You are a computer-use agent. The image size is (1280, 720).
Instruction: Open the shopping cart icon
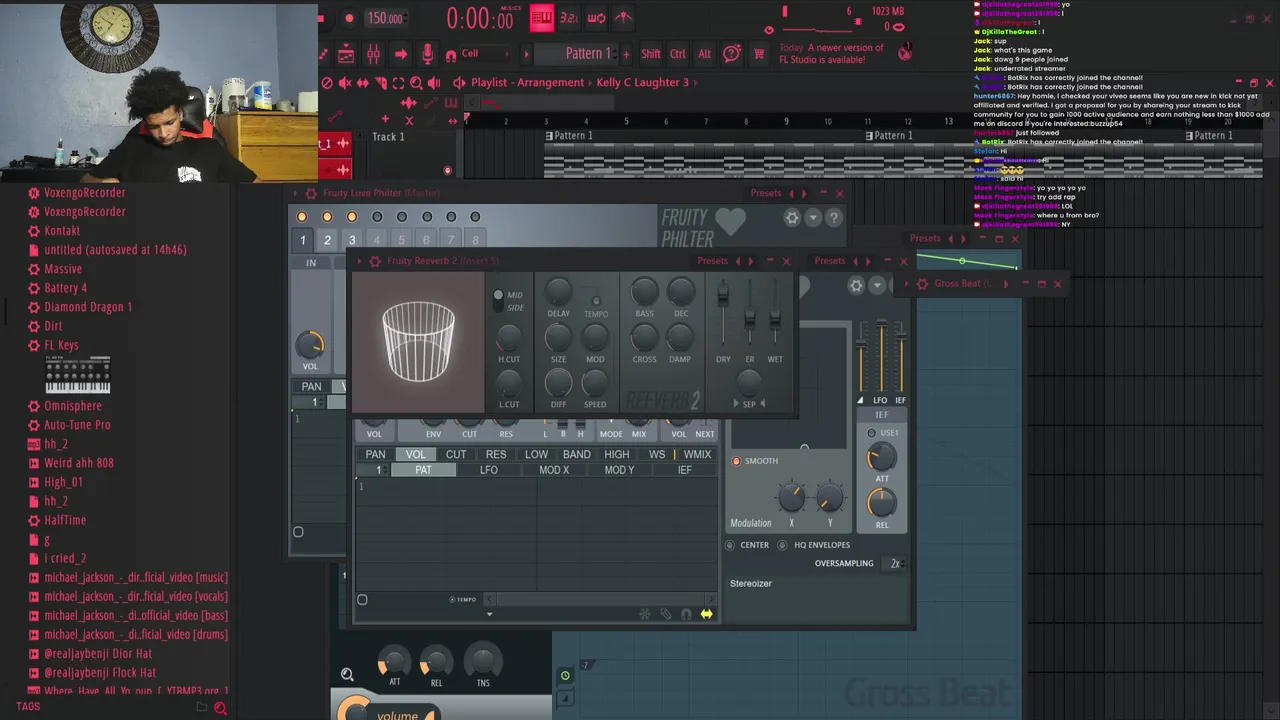[x=759, y=54]
